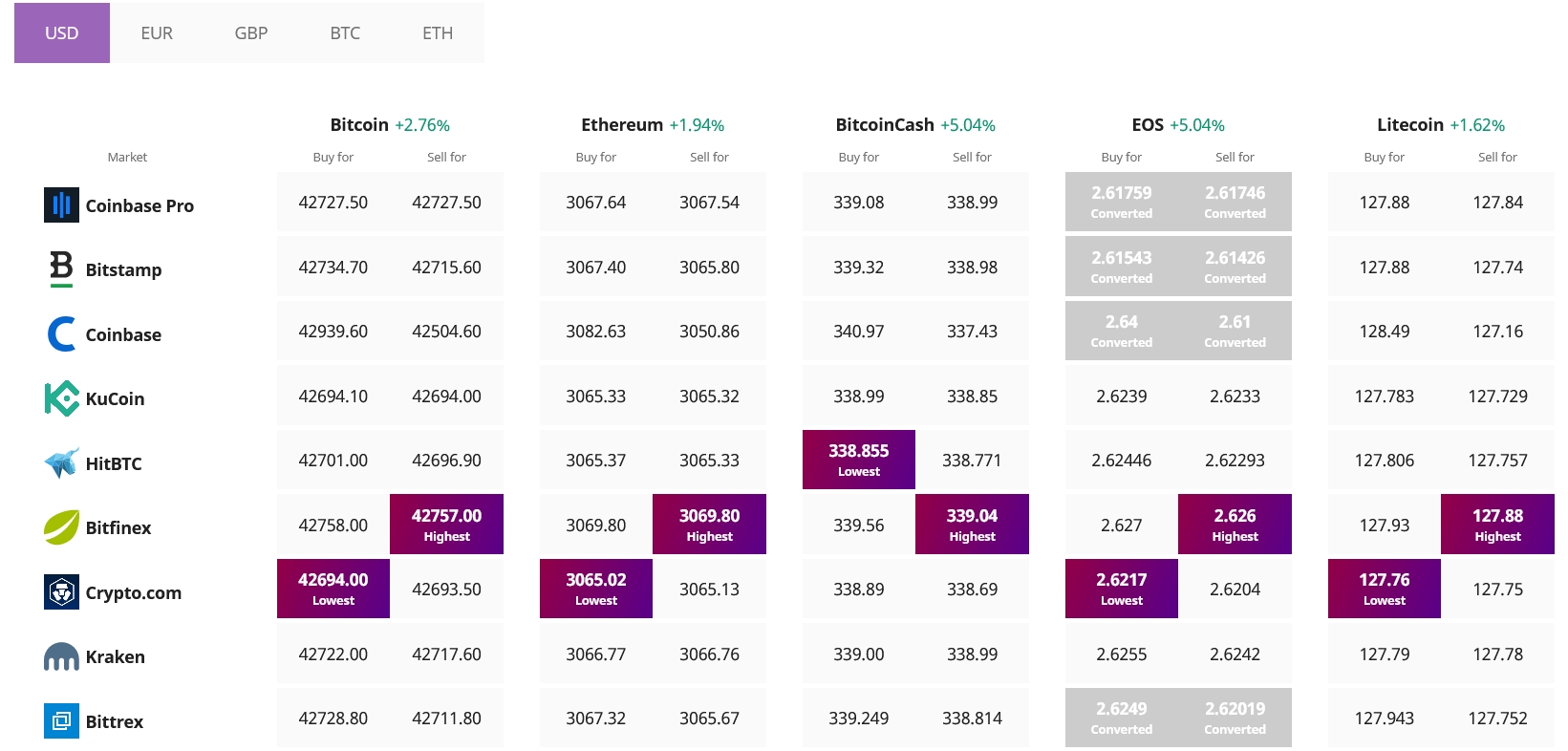
Task: Switch to the ETH currency tab
Action: (x=438, y=33)
